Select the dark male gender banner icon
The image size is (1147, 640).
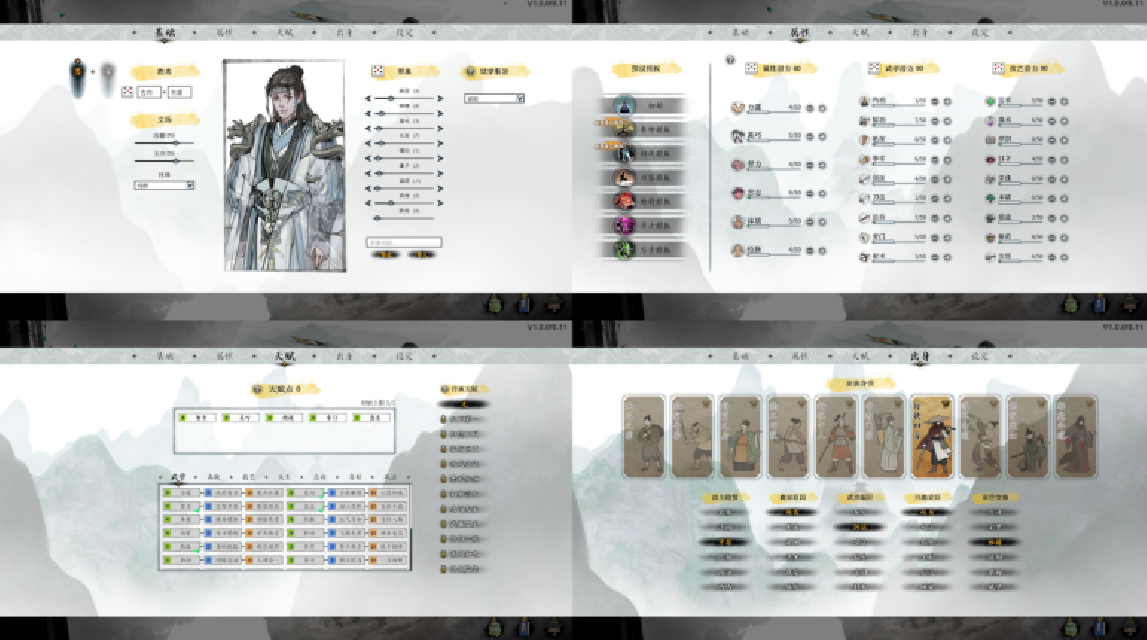[76, 73]
